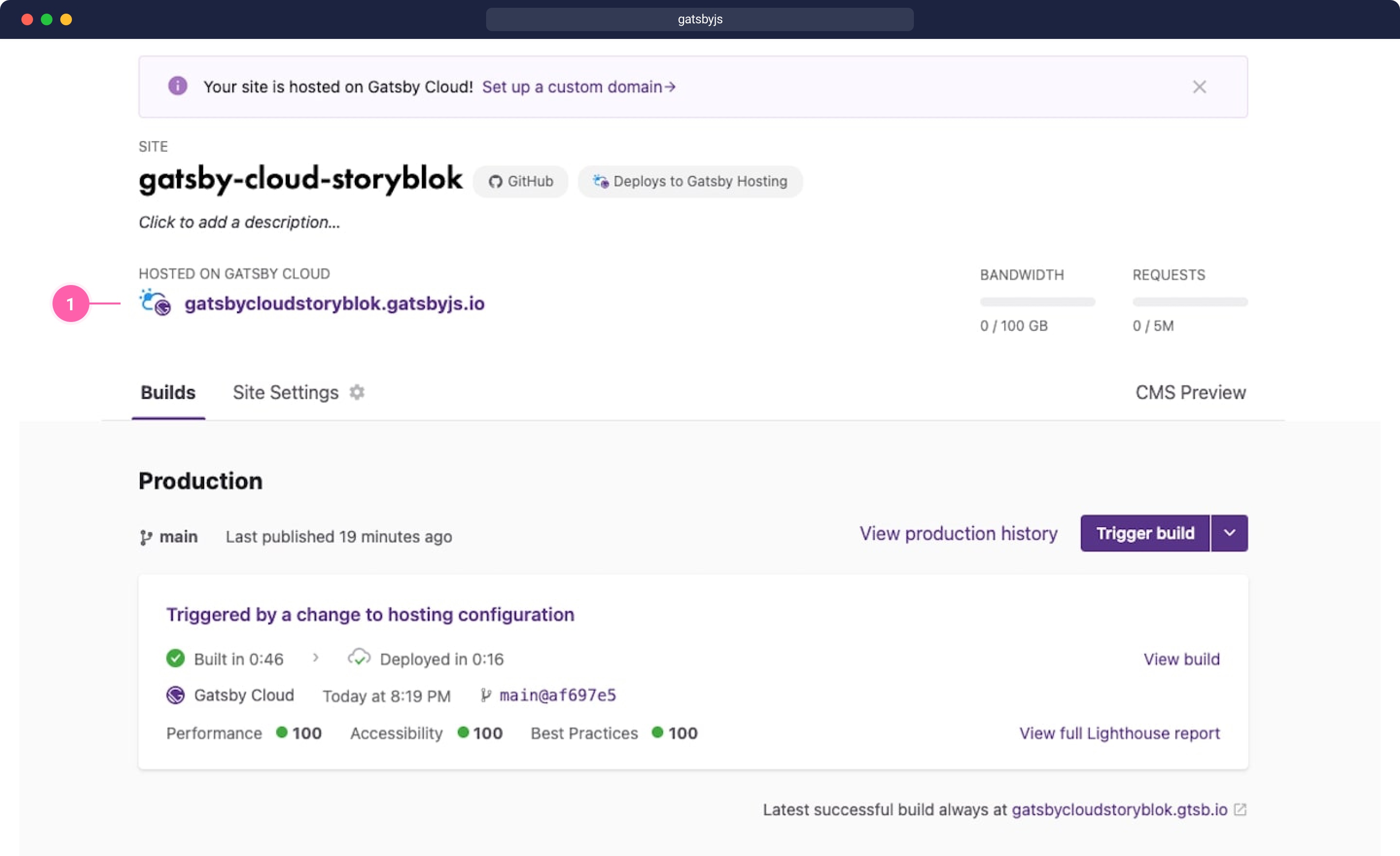Click the Gatsby Cloud hosting icon beside the URL

155,303
